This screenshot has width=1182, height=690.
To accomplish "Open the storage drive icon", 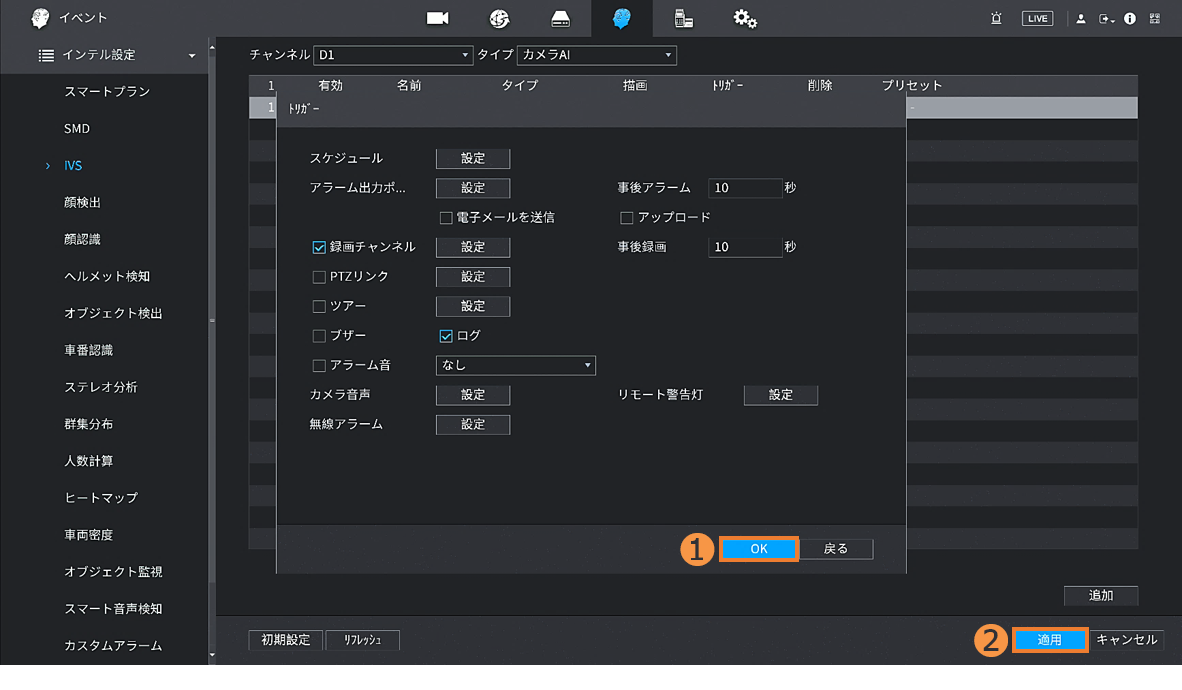I will pos(561,18).
